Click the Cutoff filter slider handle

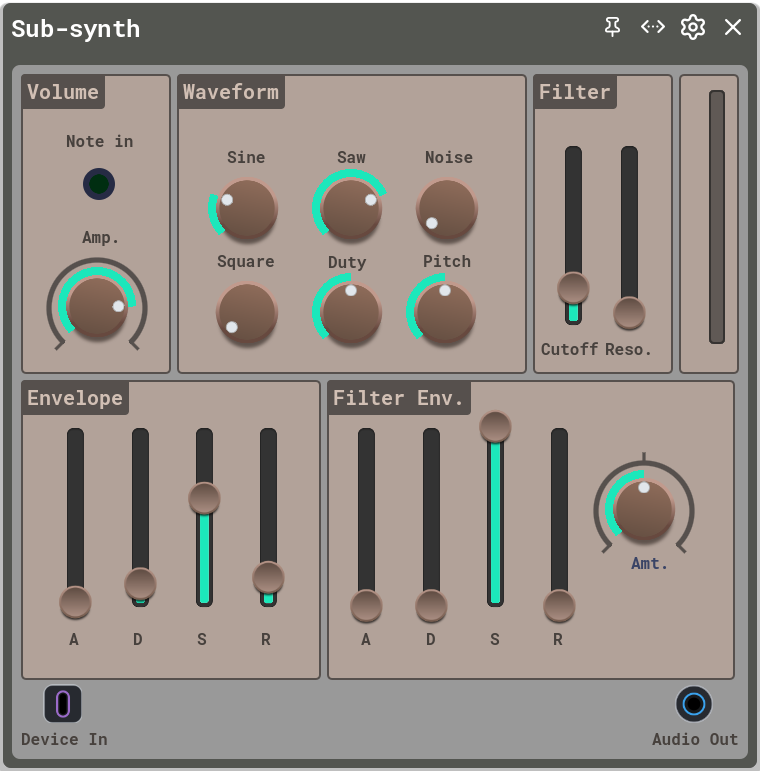573,288
